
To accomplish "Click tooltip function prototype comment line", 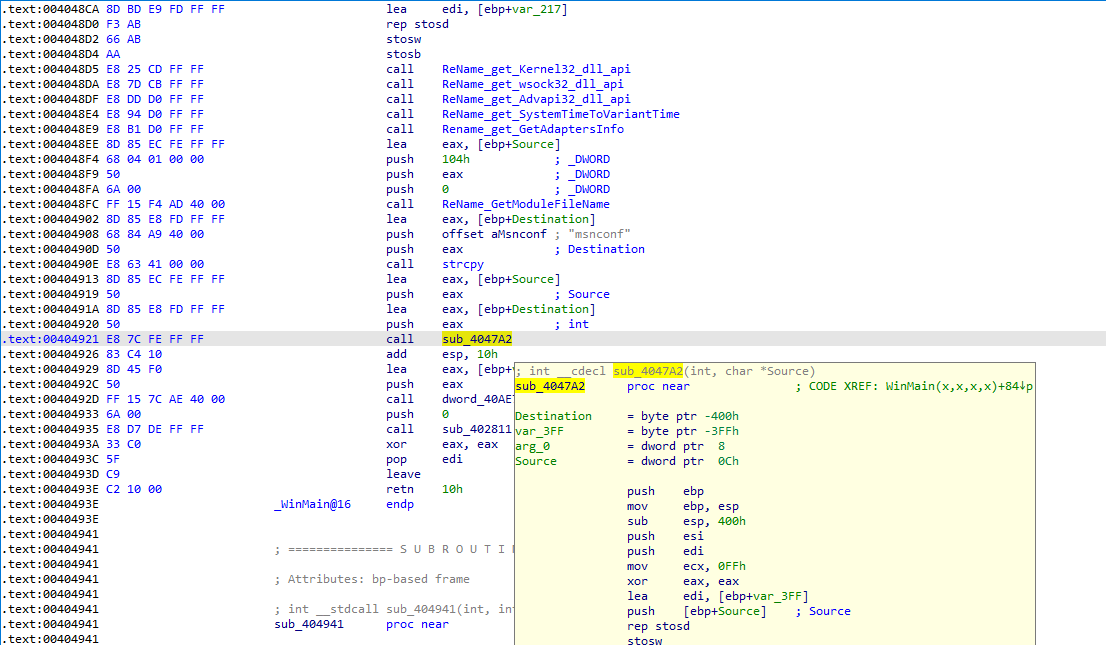I will (665, 371).
